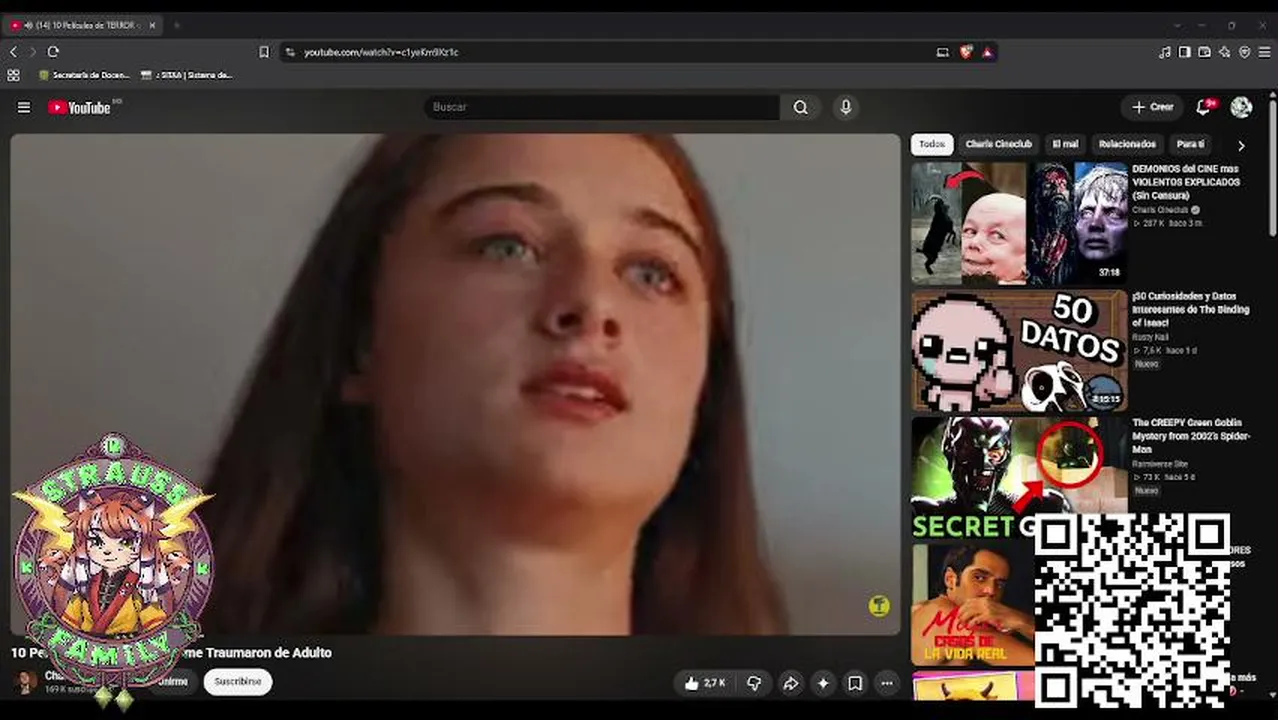Open the Crear create menu
Image resolution: width=1278 pixels, height=720 pixels.
click(x=1152, y=107)
